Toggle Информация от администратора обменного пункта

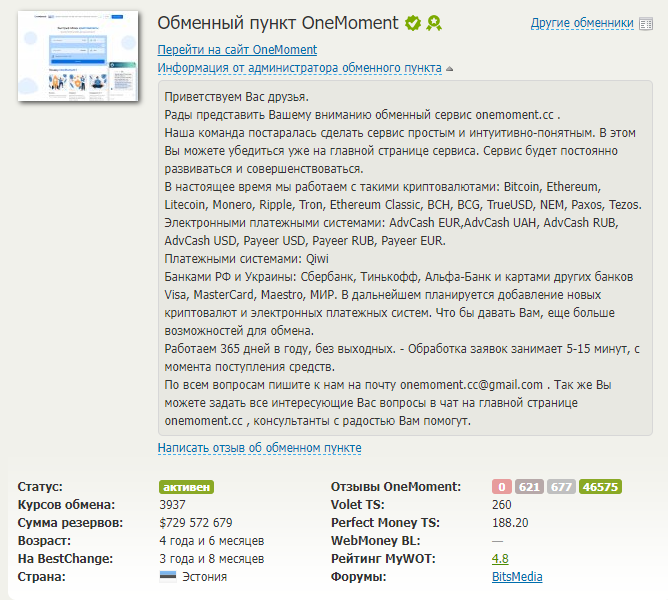point(299,68)
